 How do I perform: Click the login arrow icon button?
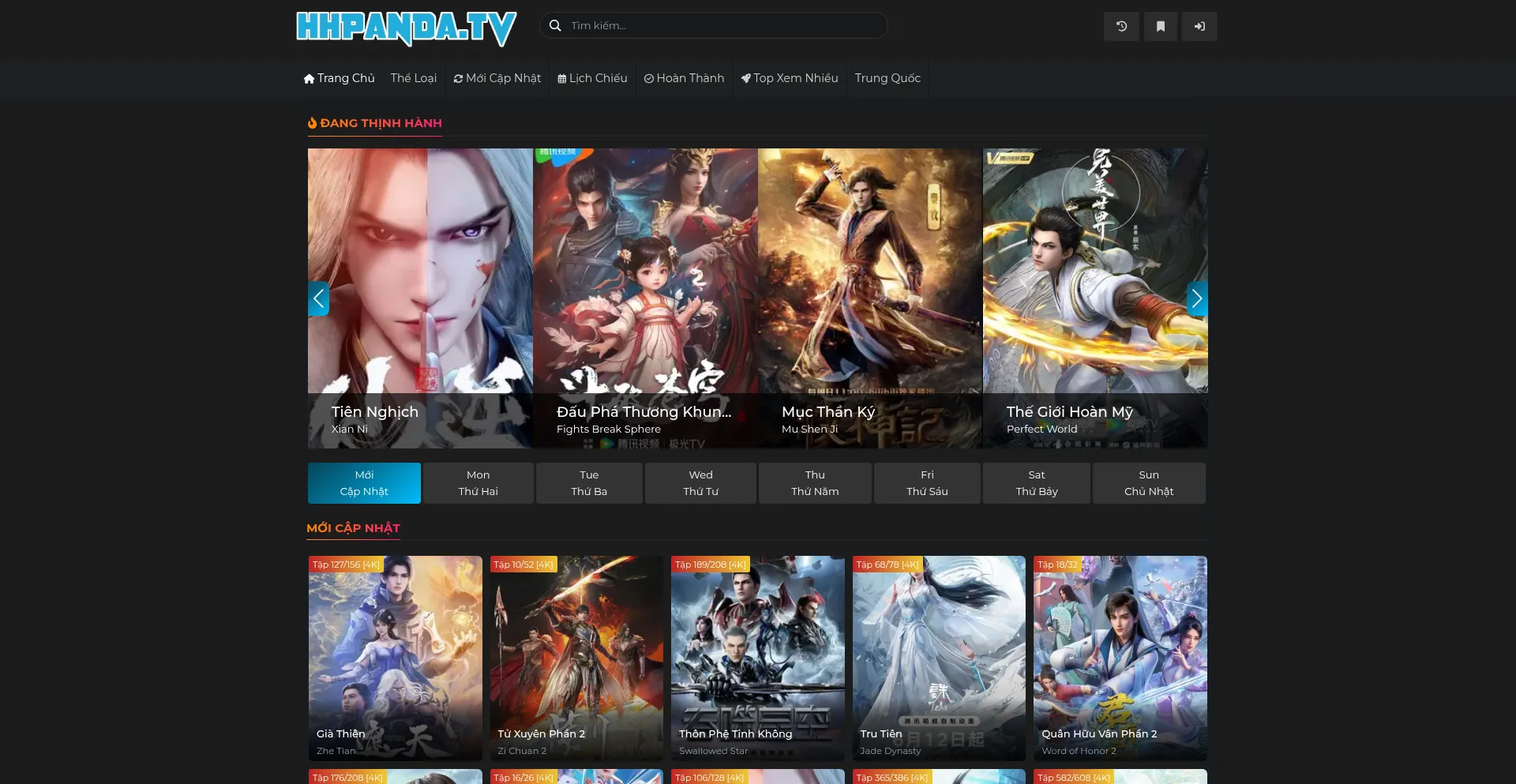(1199, 26)
